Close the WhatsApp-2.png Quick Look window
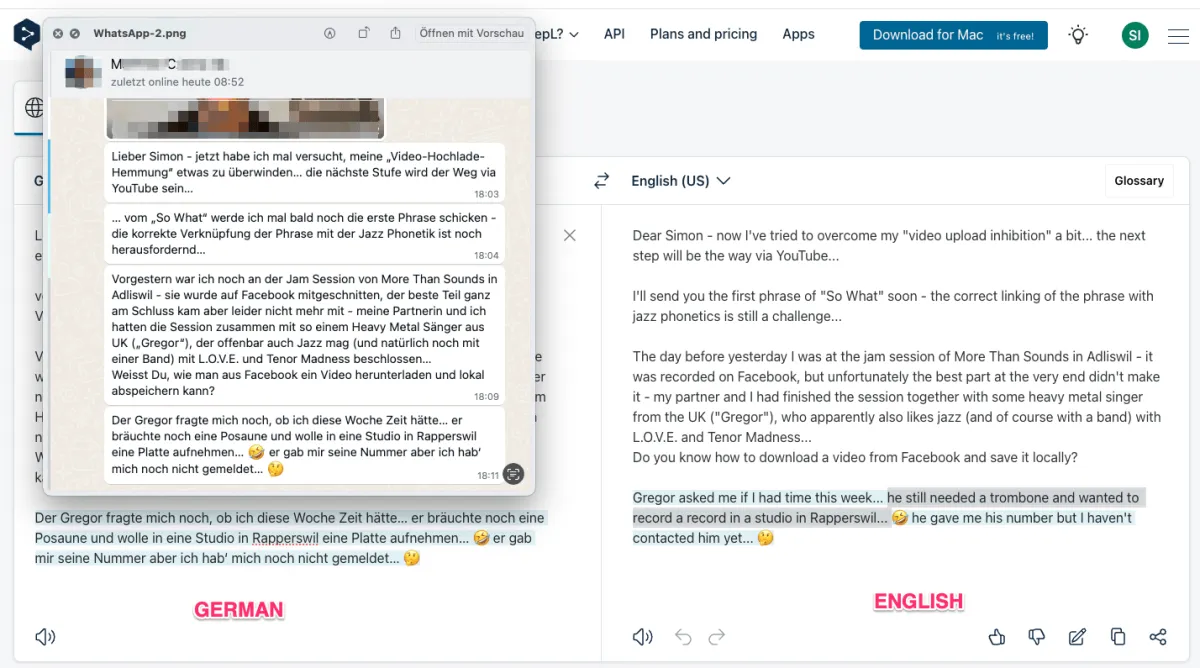1200x668 pixels. click(x=58, y=34)
